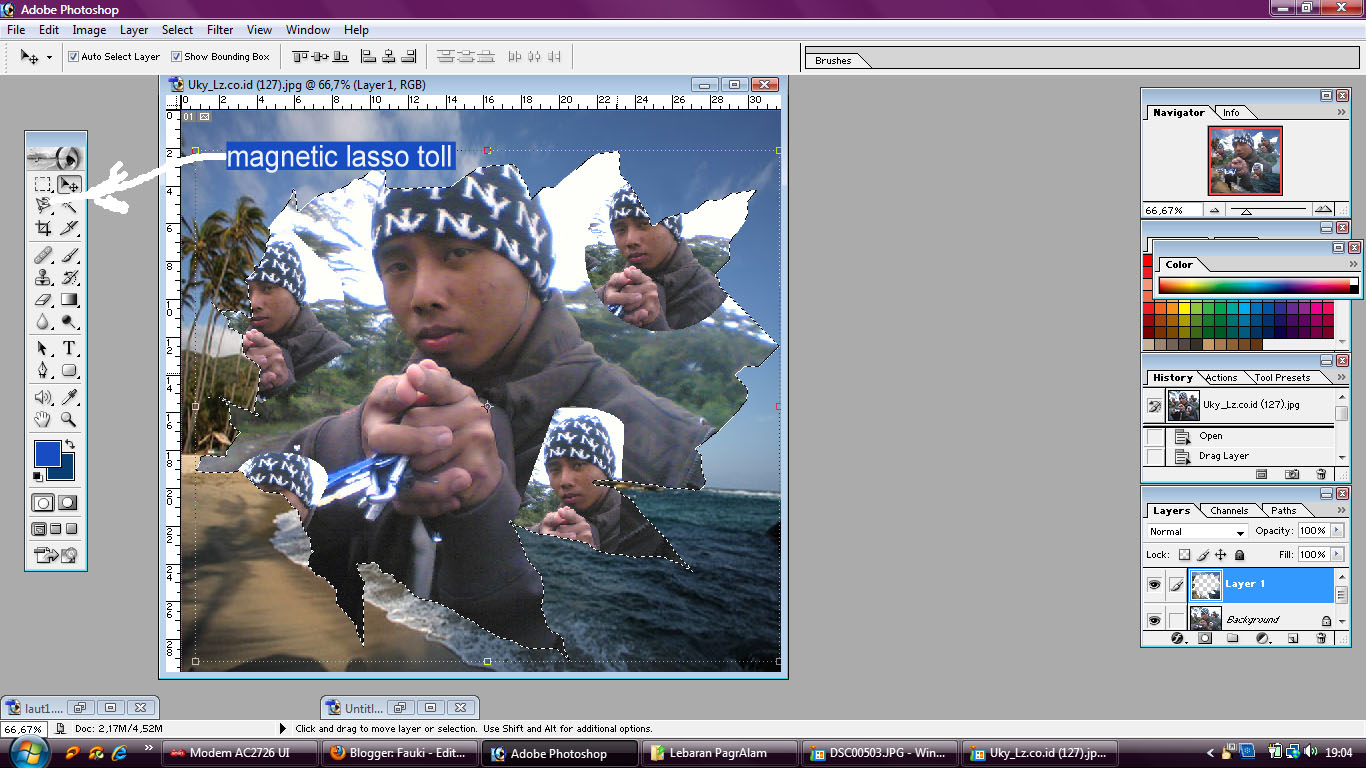
Task: Jump to ImageReady from toolbox
Action: (56, 555)
